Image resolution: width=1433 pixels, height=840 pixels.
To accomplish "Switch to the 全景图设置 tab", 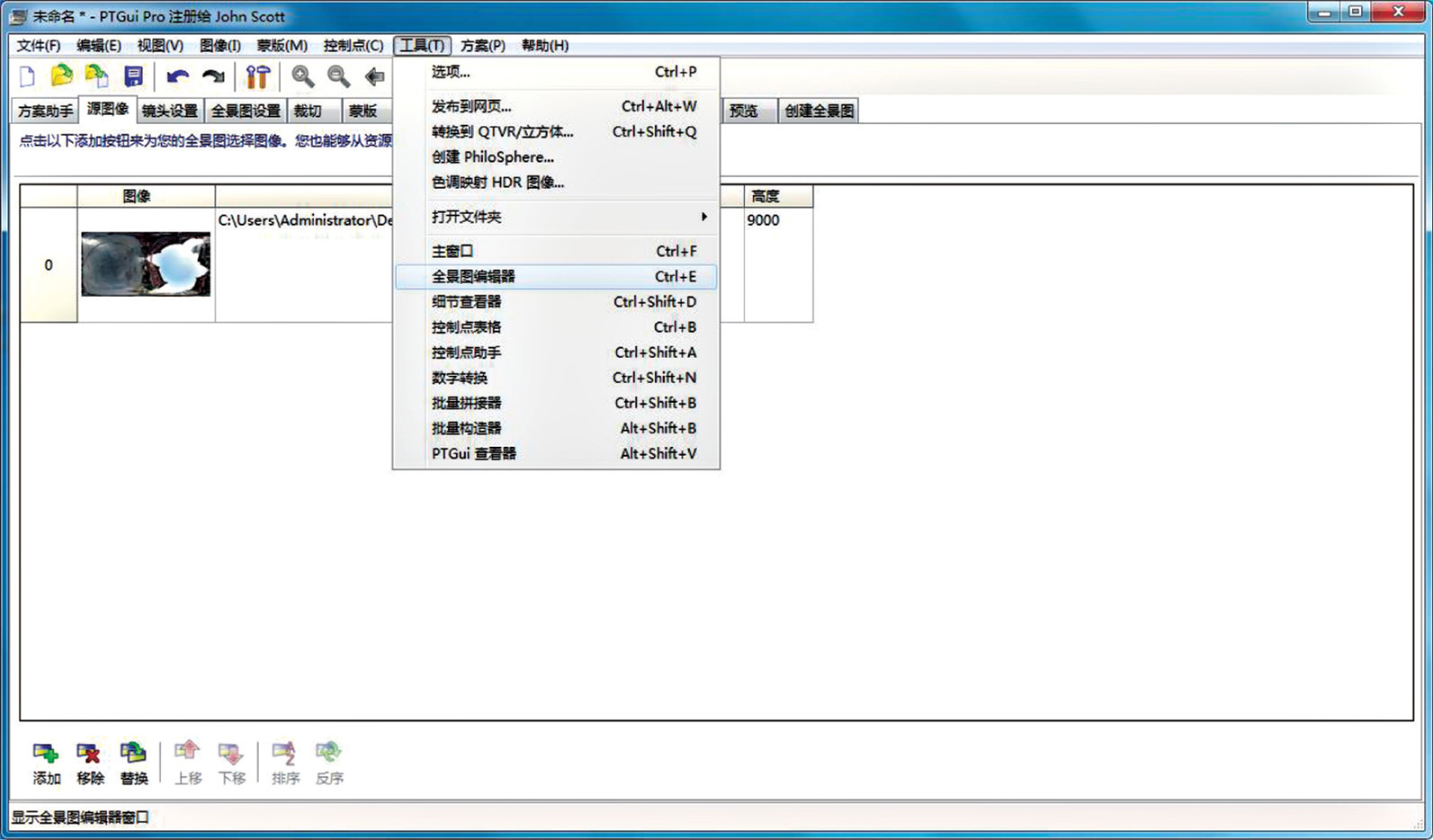I will pyautogui.click(x=246, y=111).
